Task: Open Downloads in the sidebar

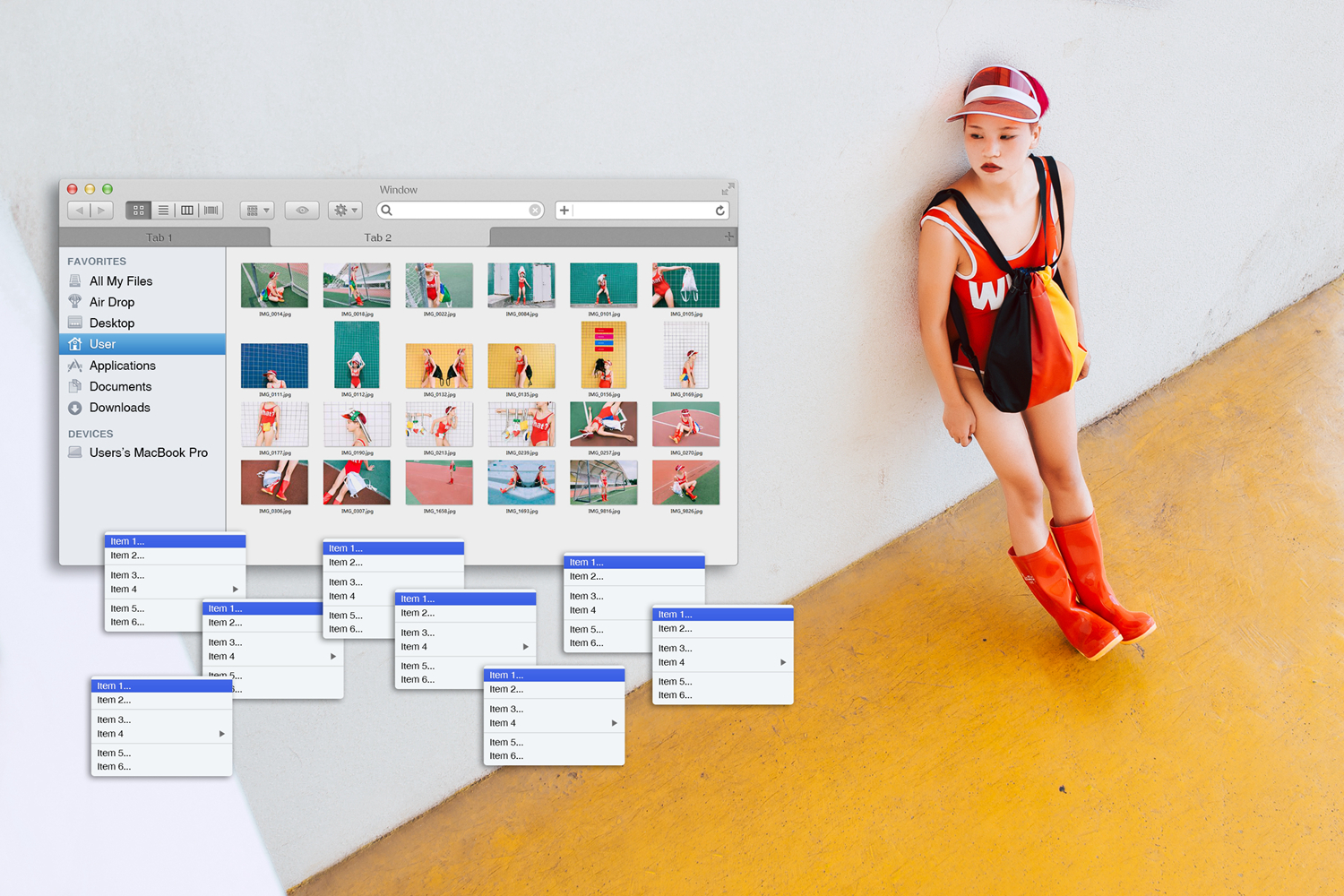Action: click(120, 408)
